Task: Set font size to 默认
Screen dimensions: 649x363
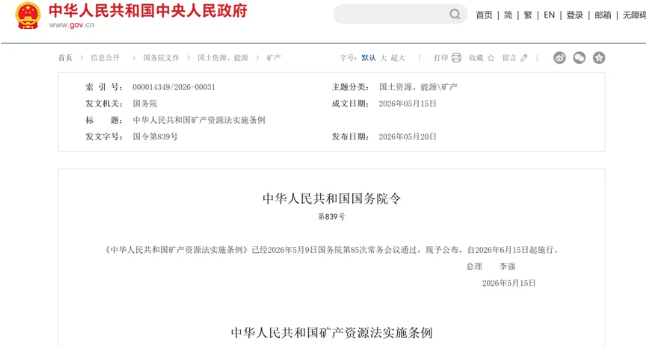Action: coord(368,58)
